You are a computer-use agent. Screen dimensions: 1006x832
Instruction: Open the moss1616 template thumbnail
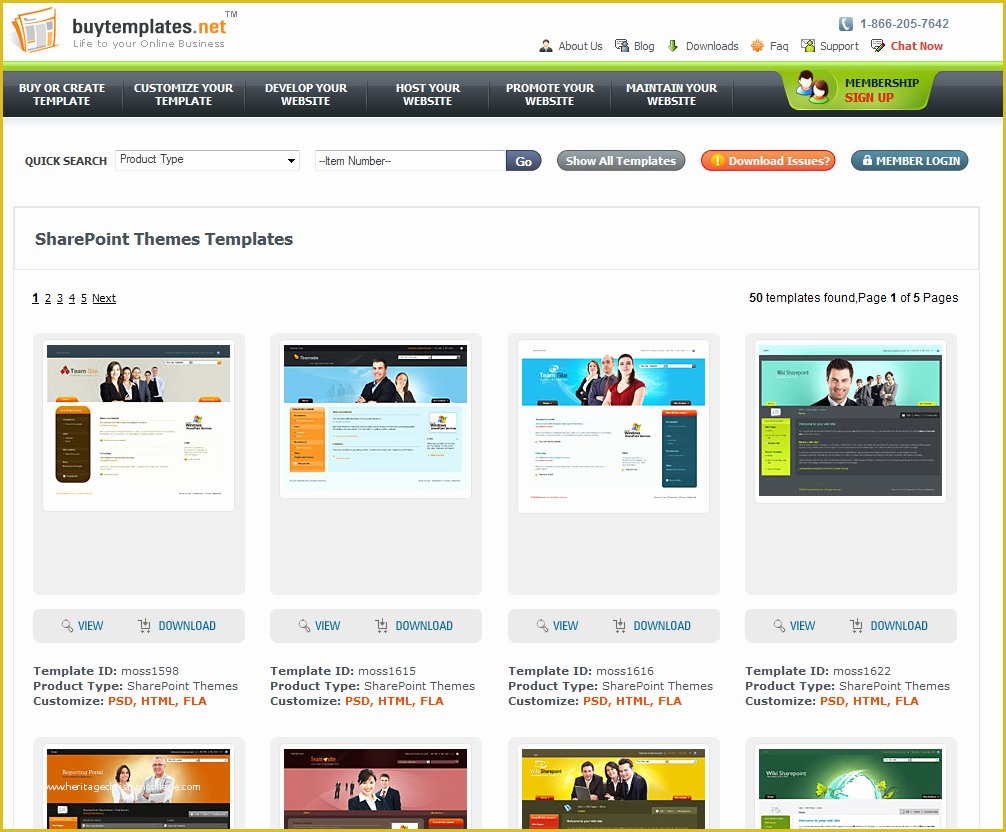[613, 427]
